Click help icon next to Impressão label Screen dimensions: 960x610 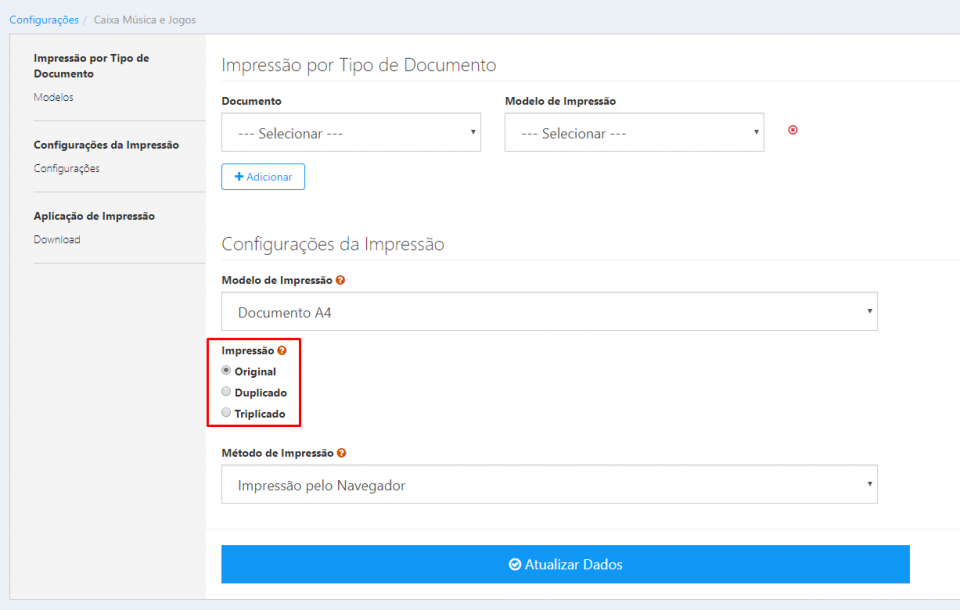click(282, 351)
